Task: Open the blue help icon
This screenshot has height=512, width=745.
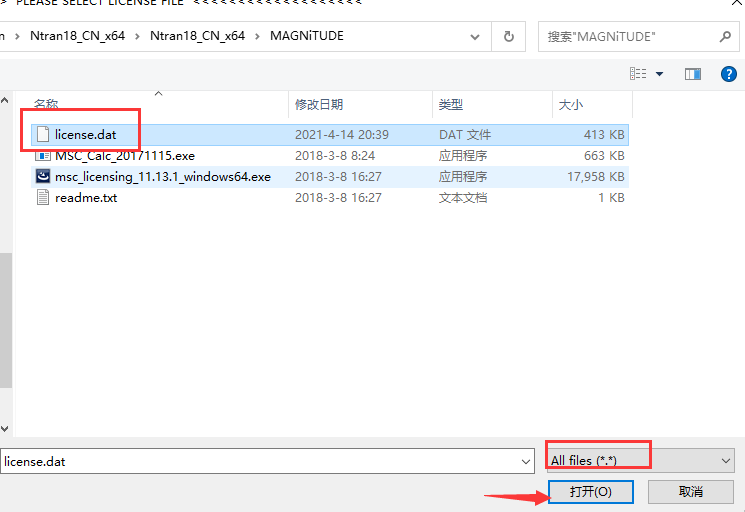Action: pyautogui.click(x=728, y=74)
